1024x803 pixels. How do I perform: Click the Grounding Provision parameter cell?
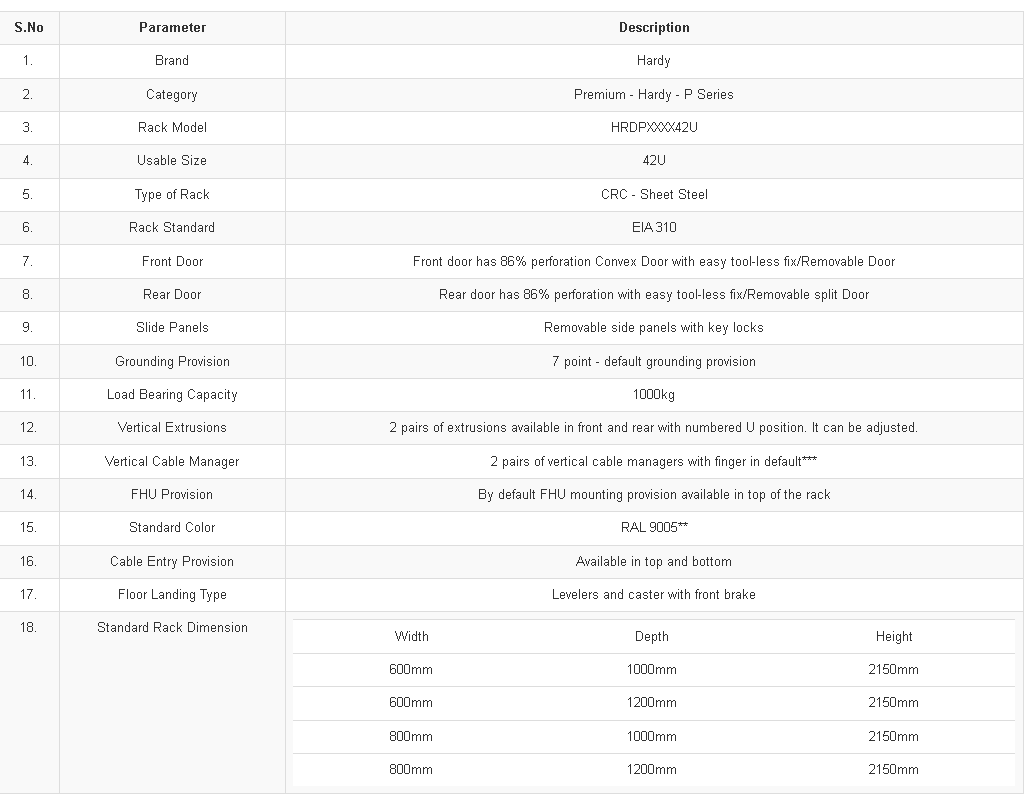(x=172, y=362)
